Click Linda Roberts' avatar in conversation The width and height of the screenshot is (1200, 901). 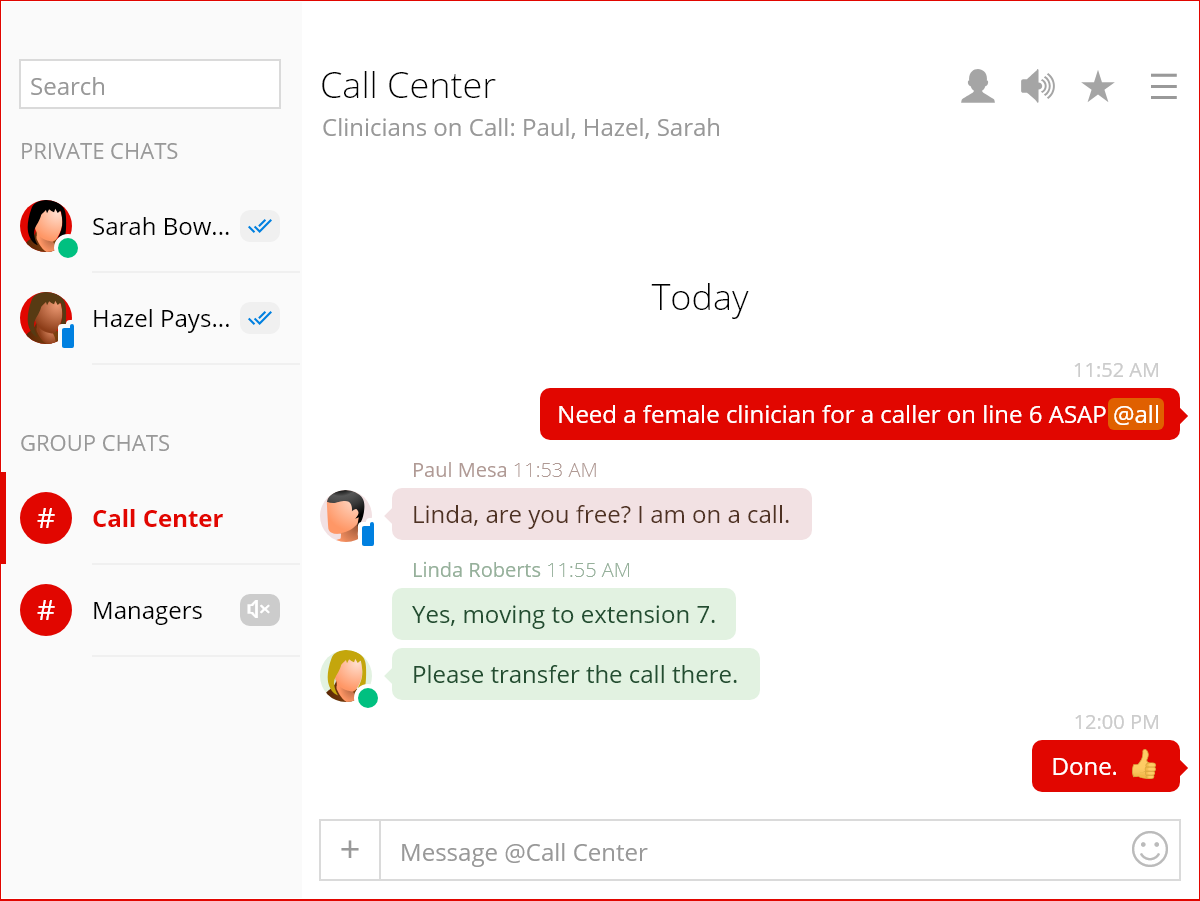pyautogui.click(x=346, y=676)
